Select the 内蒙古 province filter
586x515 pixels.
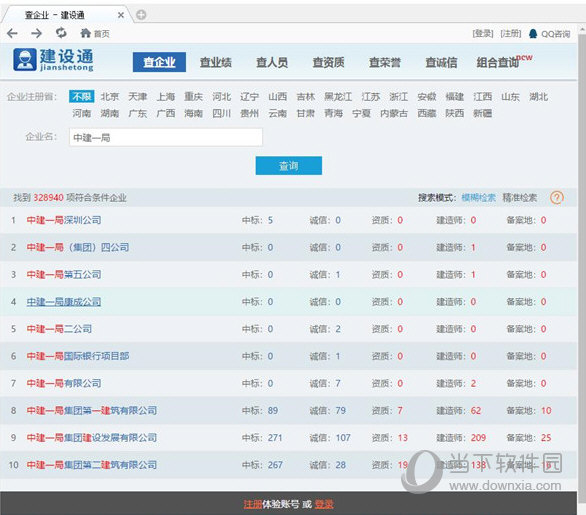click(394, 113)
